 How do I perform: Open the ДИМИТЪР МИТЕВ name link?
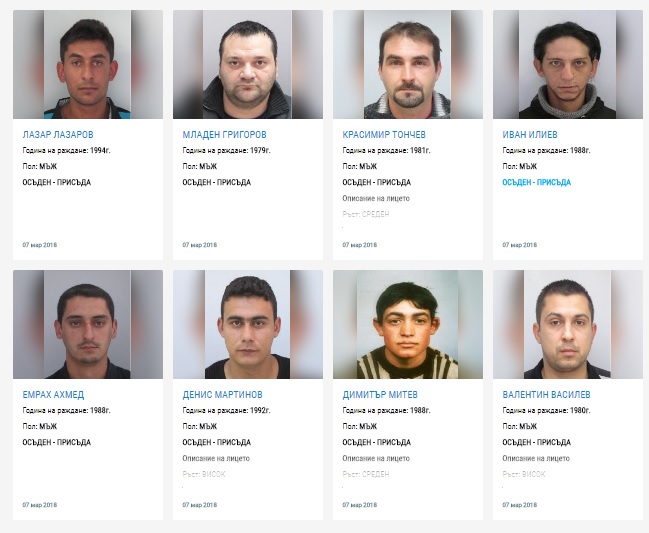point(380,394)
